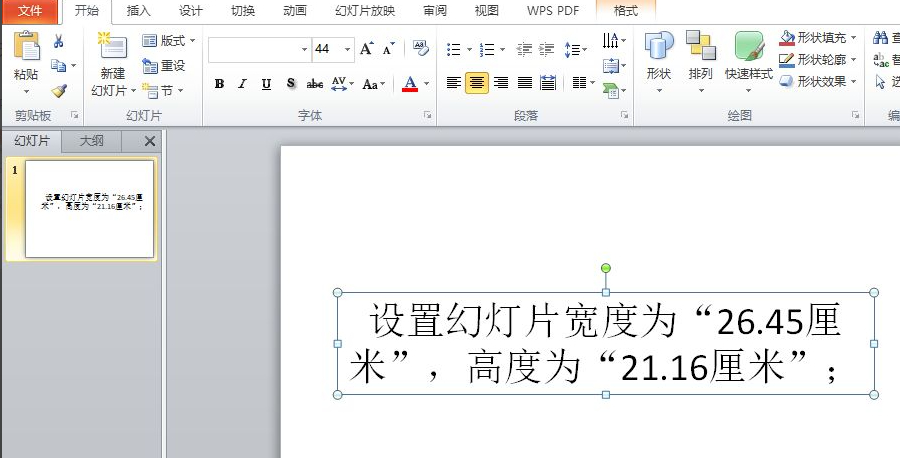Screen dimensions: 900x458
Task: Switch to the 审阅 review tab
Action: [435, 11]
